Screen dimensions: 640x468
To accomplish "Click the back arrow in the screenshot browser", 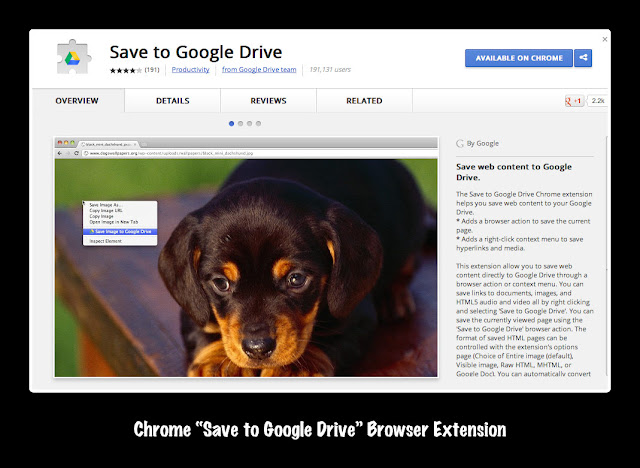I will tap(60, 153).
